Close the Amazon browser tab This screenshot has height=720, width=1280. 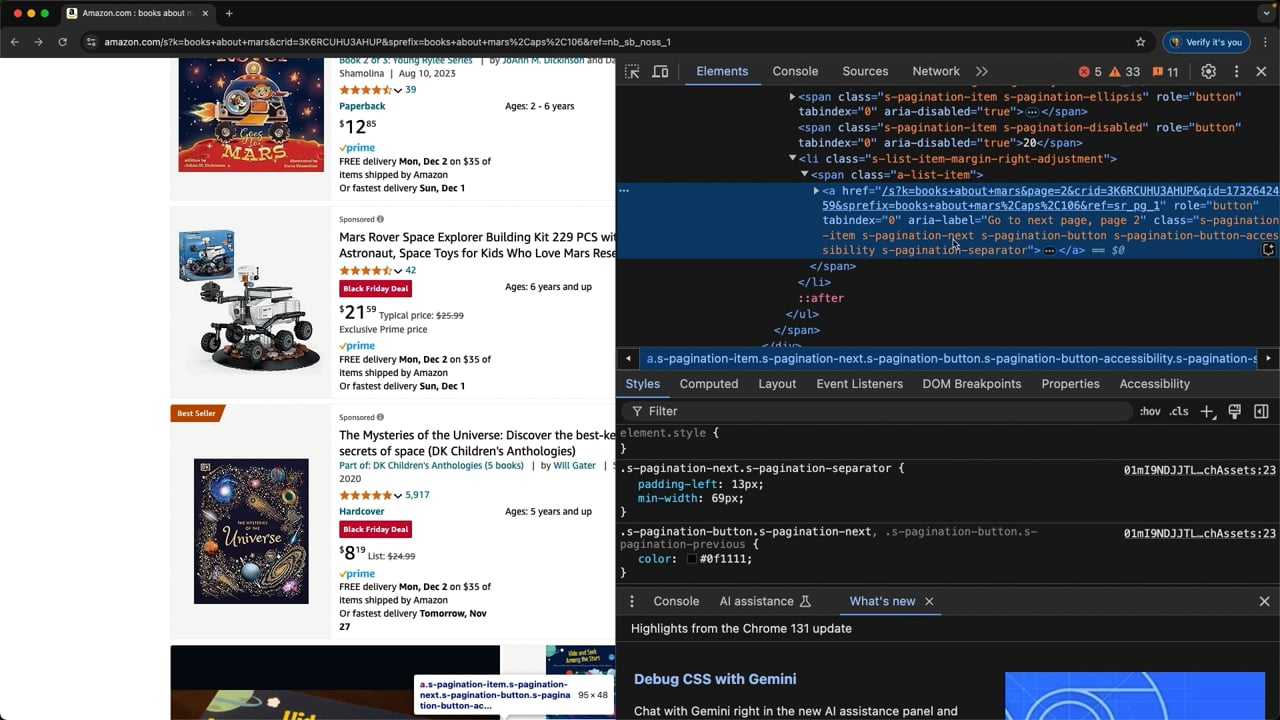(205, 13)
